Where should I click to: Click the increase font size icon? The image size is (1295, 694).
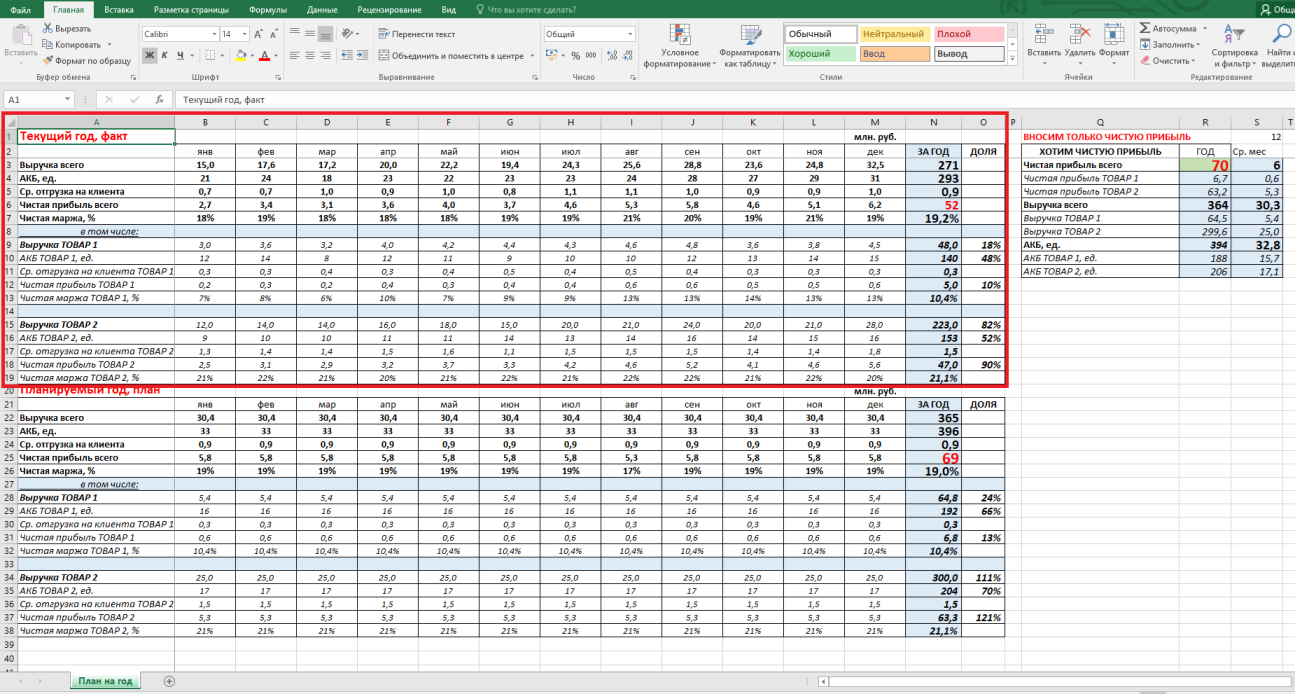point(260,34)
